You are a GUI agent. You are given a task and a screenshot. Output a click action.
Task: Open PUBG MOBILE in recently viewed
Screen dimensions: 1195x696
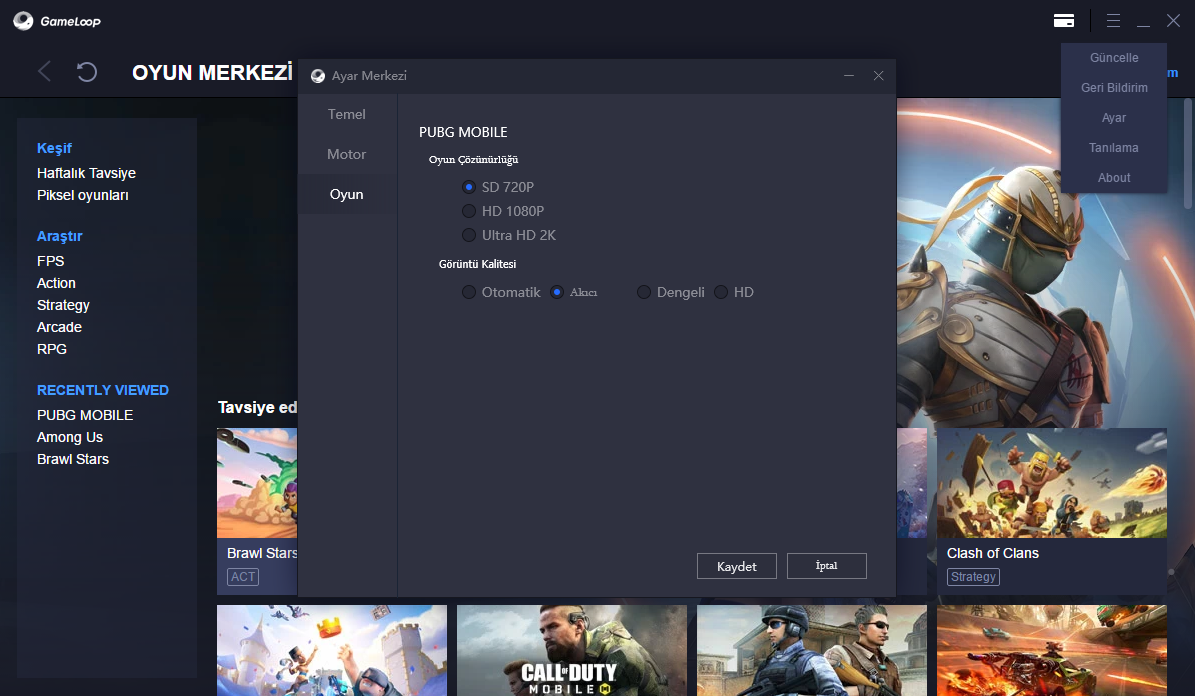85,415
